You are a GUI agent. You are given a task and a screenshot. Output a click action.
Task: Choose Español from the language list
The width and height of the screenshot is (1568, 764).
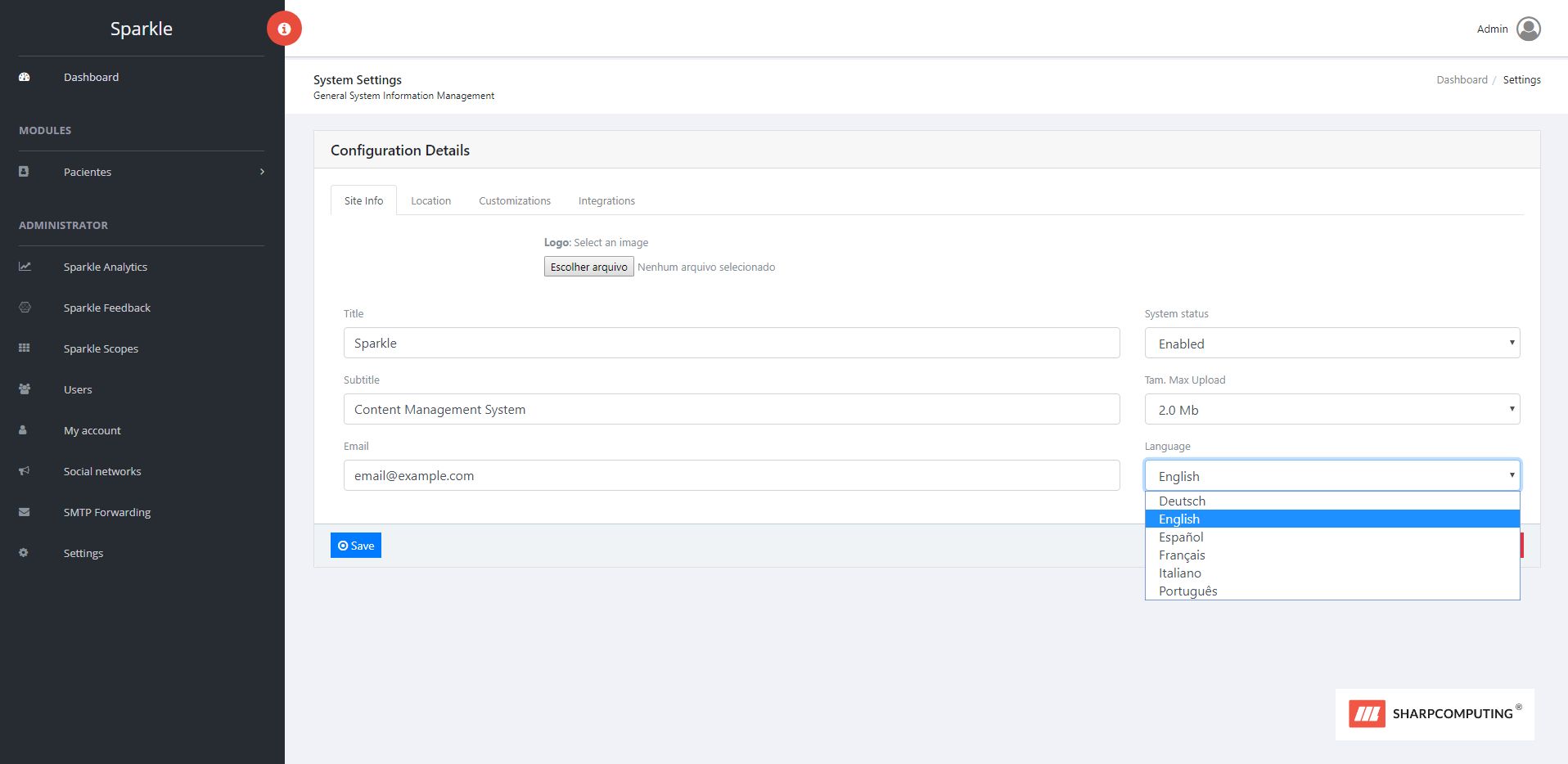1332,537
